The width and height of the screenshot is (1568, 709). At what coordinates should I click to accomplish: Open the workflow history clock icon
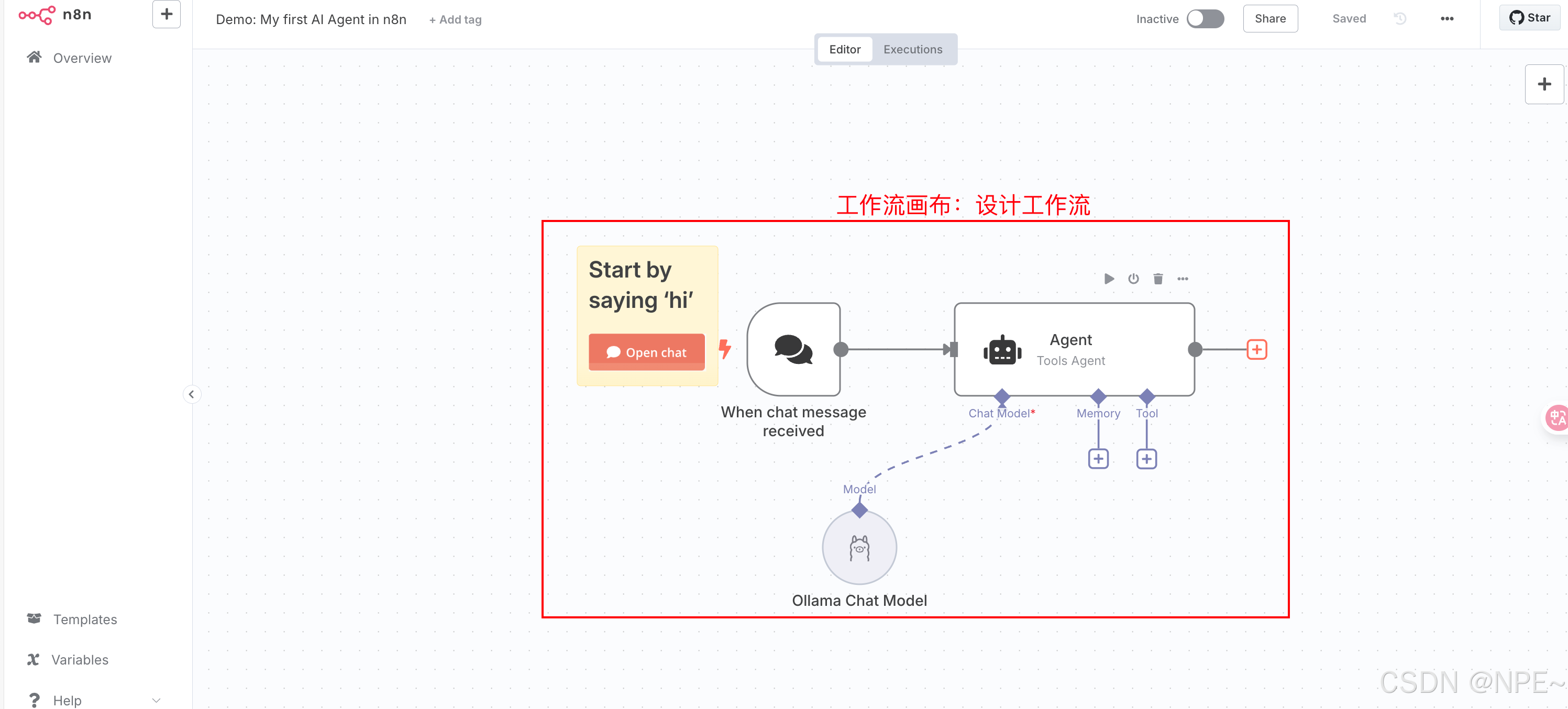point(1400,19)
